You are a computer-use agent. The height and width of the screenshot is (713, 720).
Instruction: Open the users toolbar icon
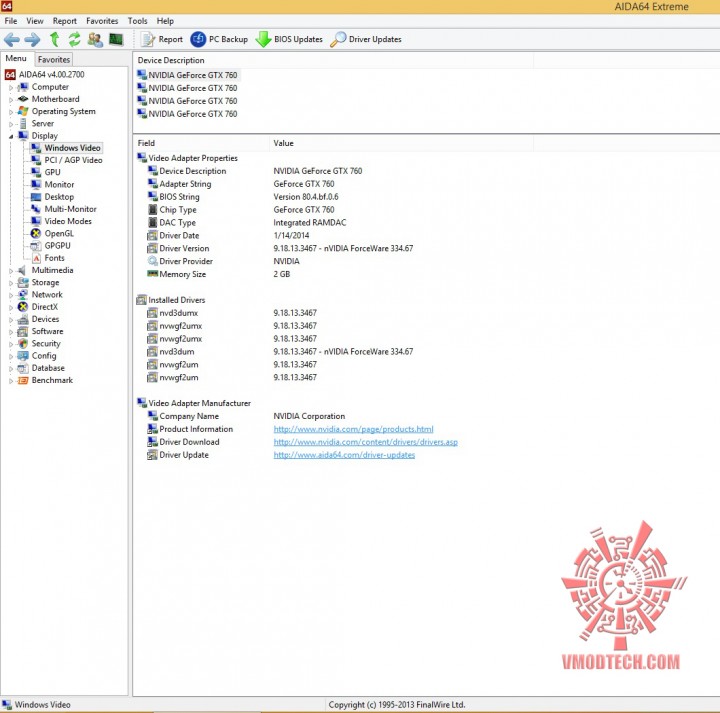point(95,39)
